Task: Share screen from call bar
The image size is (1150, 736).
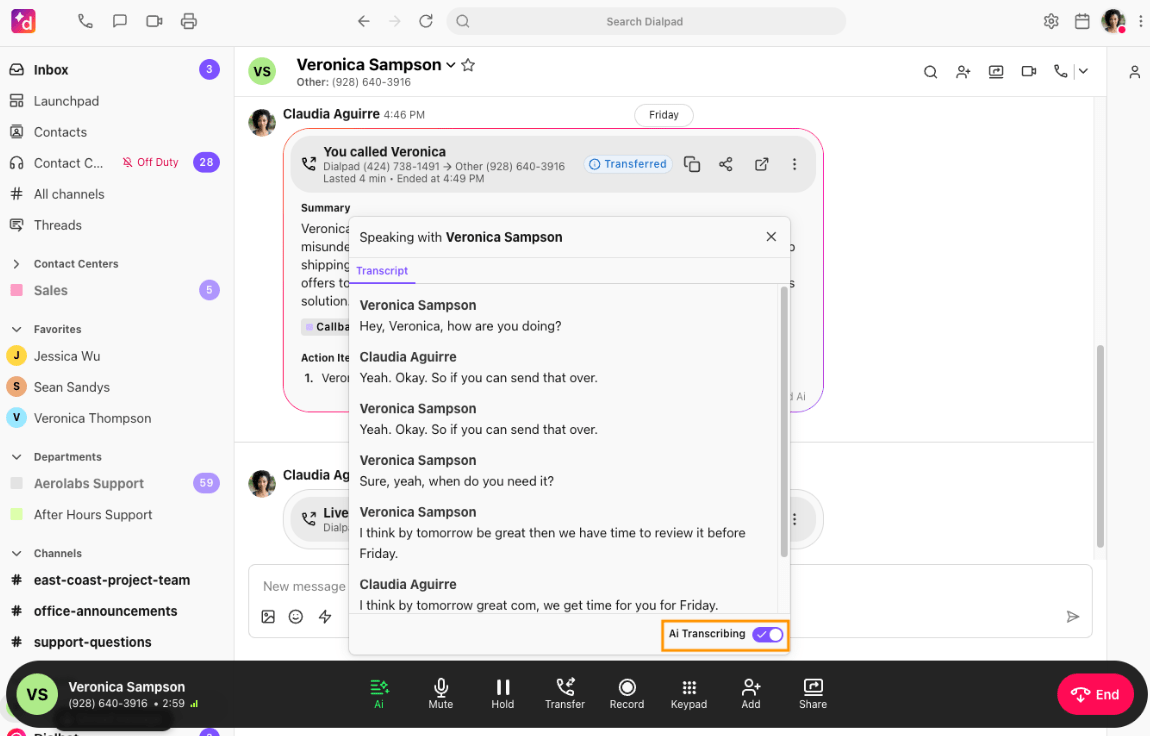Action: 813,693
